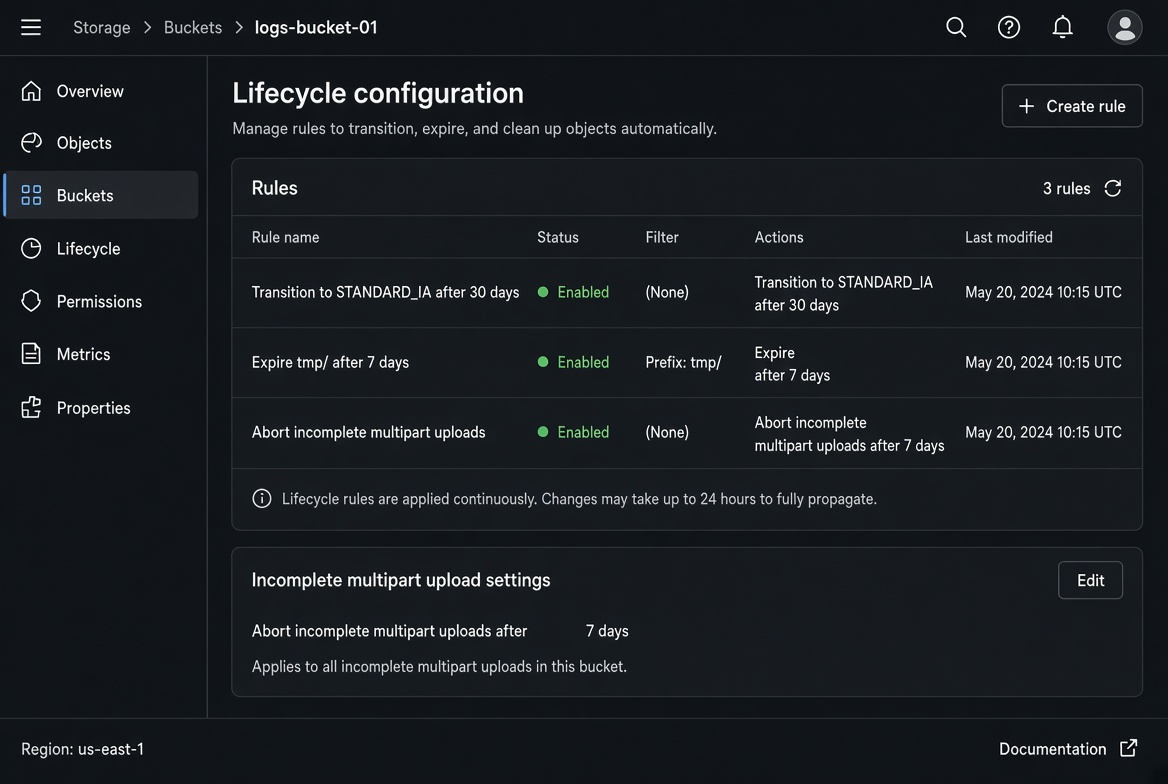The image size is (1168, 784).
Task: Edit incomplete multipart upload settings
Action: 1090,580
